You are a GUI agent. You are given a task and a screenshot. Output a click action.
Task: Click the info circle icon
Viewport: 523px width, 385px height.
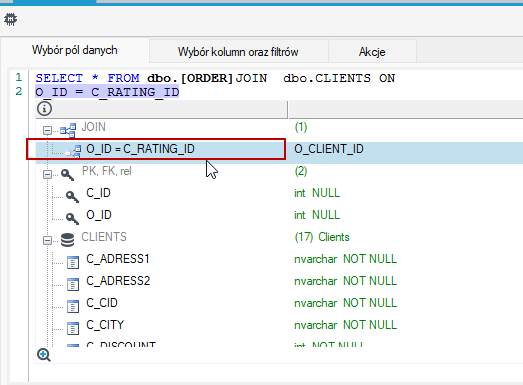[x=44, y=108]
